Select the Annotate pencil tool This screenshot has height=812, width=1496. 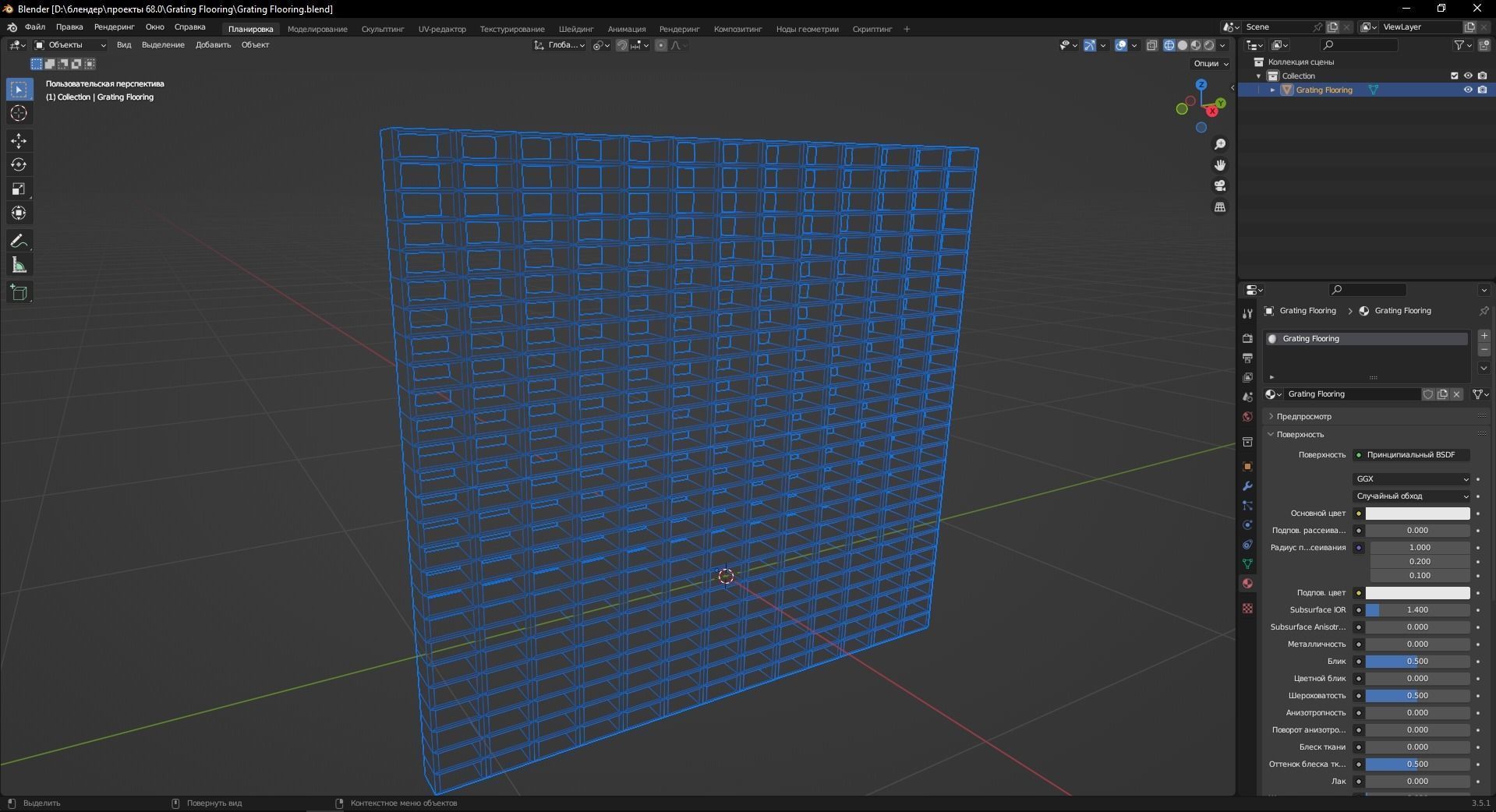pos(19,242)
